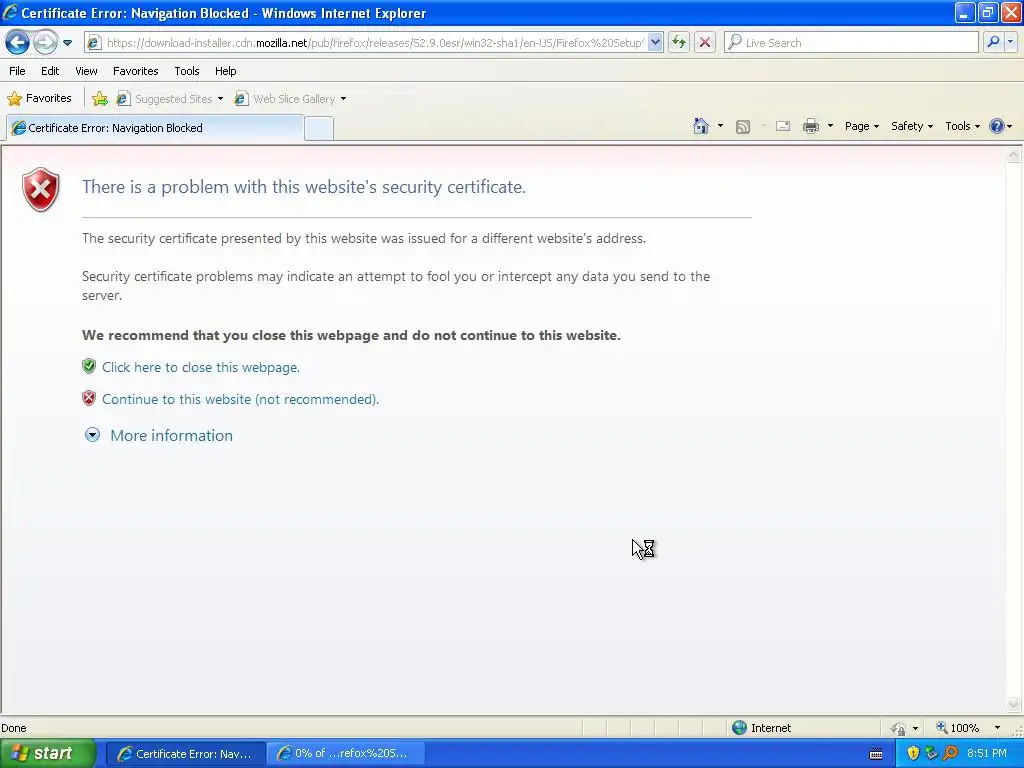Click the address bar URL field
Viewport: 1024px width, 768px height.
(374, 42)
